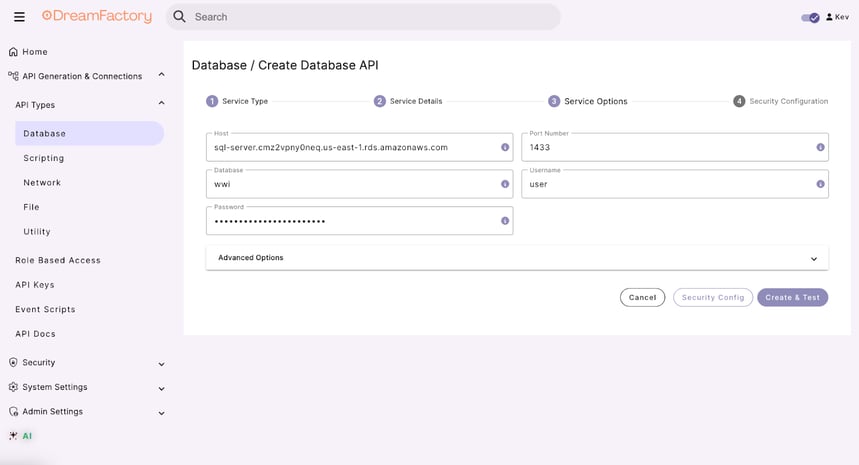The image size is (859, 465).
Task: Open Role Based Access
Action: coord(58,260)
